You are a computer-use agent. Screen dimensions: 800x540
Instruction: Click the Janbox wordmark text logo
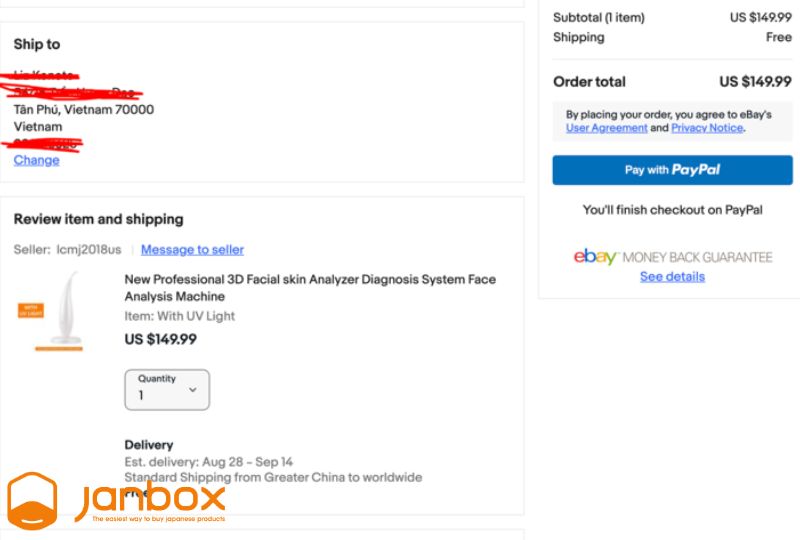click(x=151, y=500)
